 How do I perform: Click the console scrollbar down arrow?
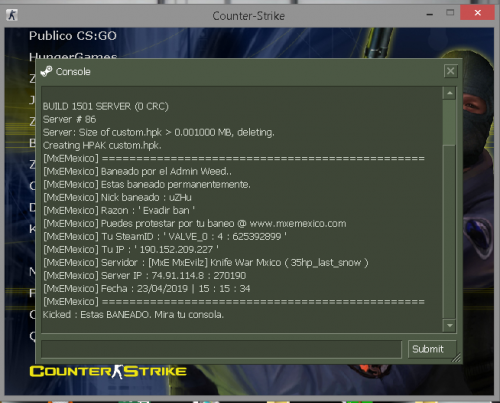(x=449, y=325)
